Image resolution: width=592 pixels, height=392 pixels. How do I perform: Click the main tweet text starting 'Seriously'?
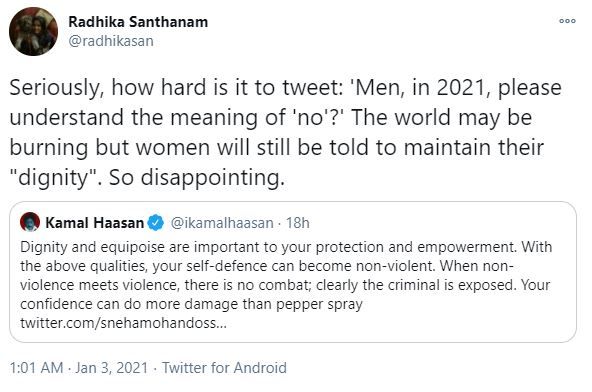285,132
